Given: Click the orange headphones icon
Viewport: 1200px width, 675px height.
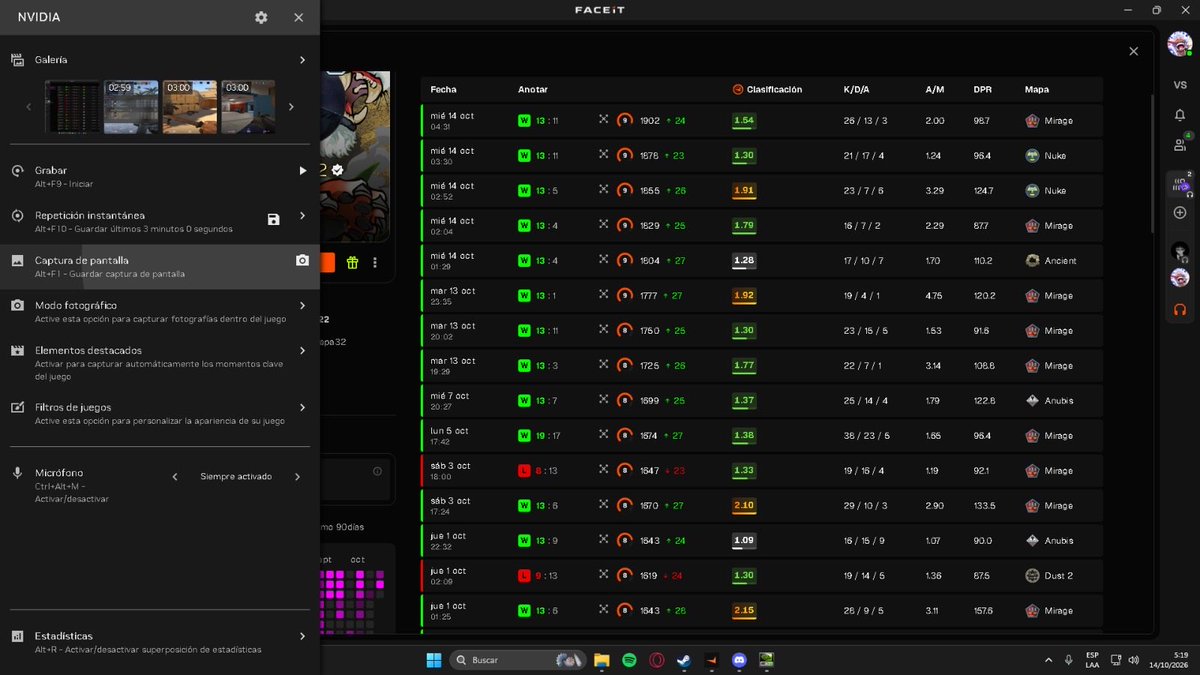Looking at the screenshot, I should (x=1180, y=309).
